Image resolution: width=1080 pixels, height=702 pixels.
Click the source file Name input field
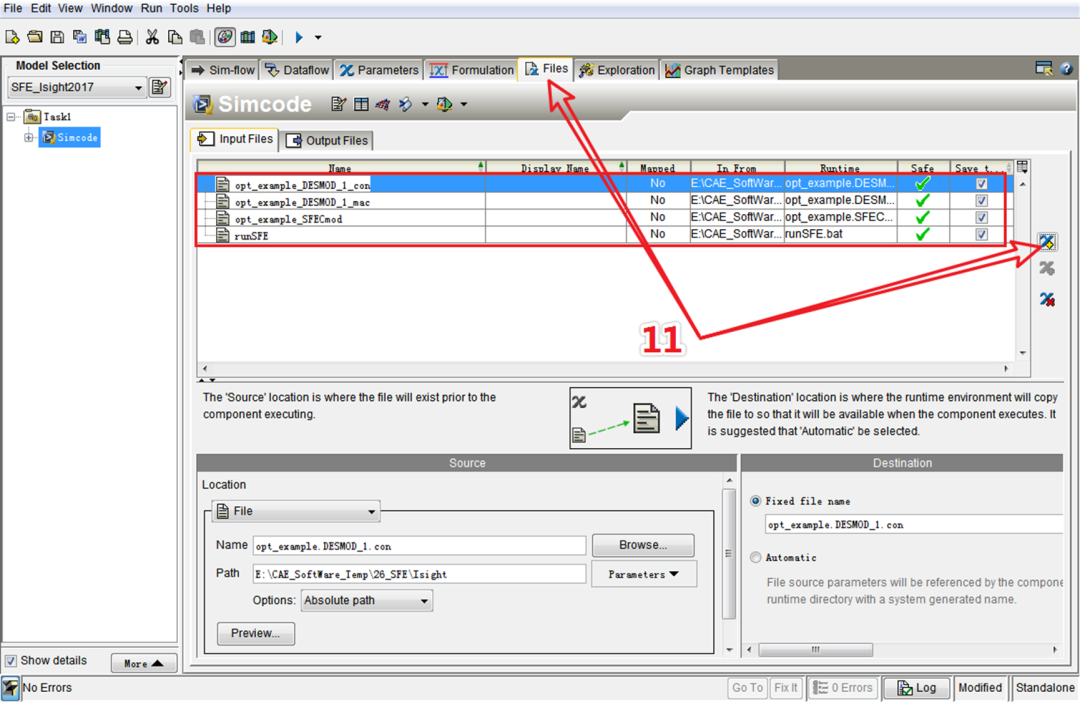[x=419, y=546]
